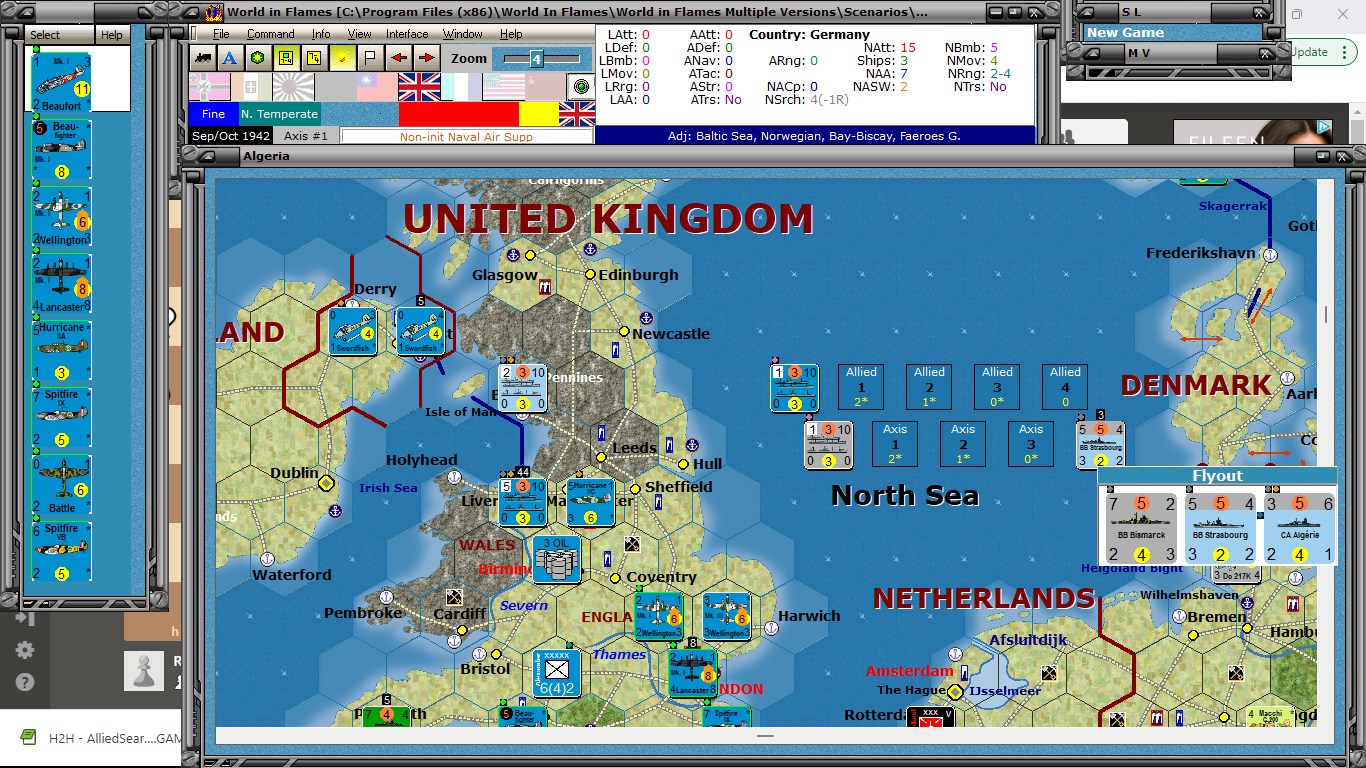Open the Help menu in the menu bar
Image resolution: width=1366 pixels, height=768 pixels.
[511, 34]
